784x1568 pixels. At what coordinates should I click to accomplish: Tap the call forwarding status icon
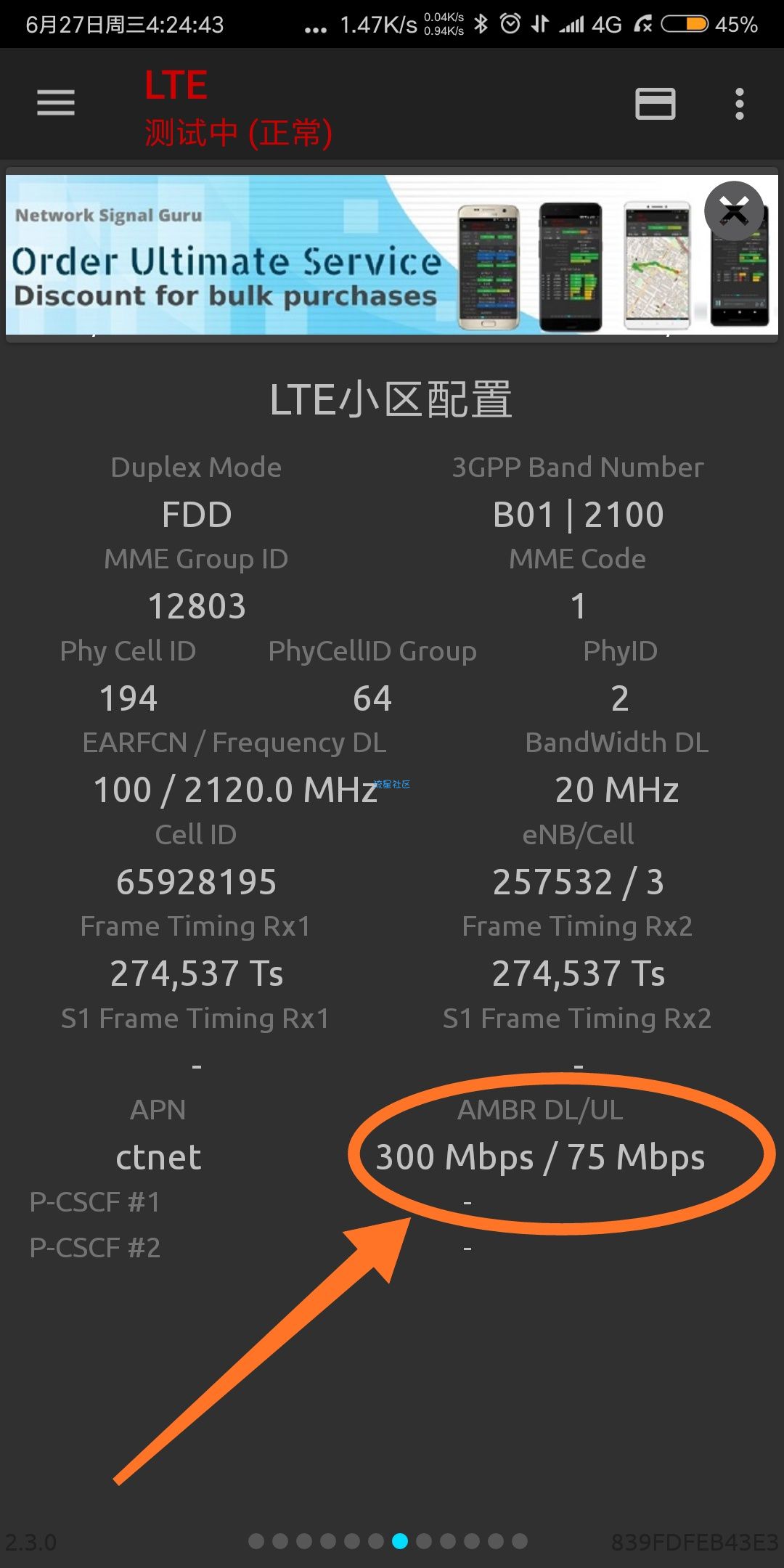(x=642, y=25)
